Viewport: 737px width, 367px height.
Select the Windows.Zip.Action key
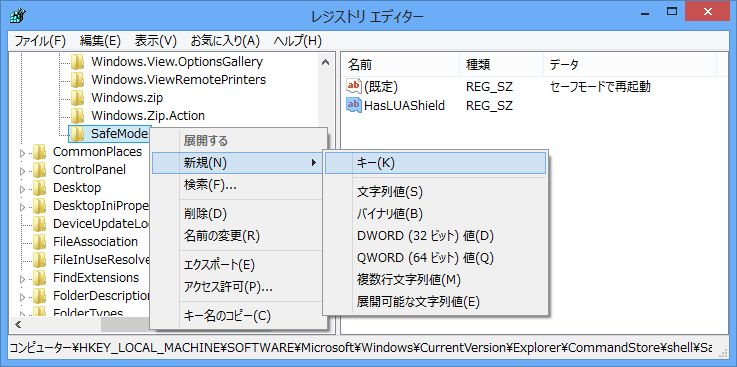tap(148, 116)
